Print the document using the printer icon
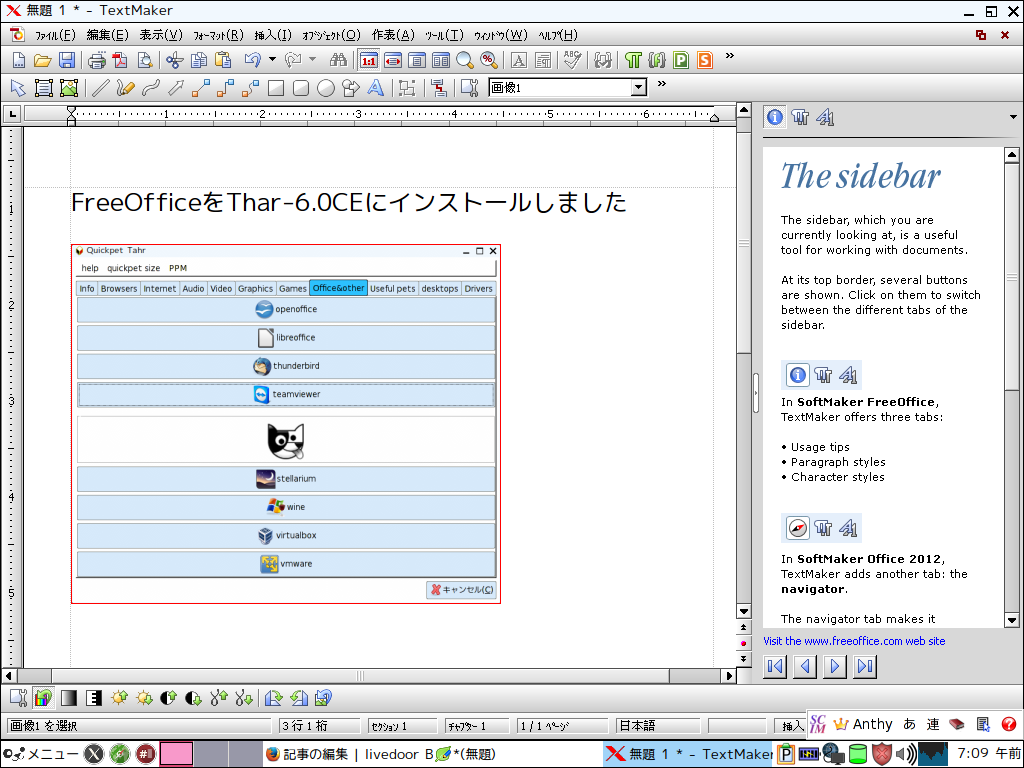This screenshot has width=1024, height=768. pos(97,61)
